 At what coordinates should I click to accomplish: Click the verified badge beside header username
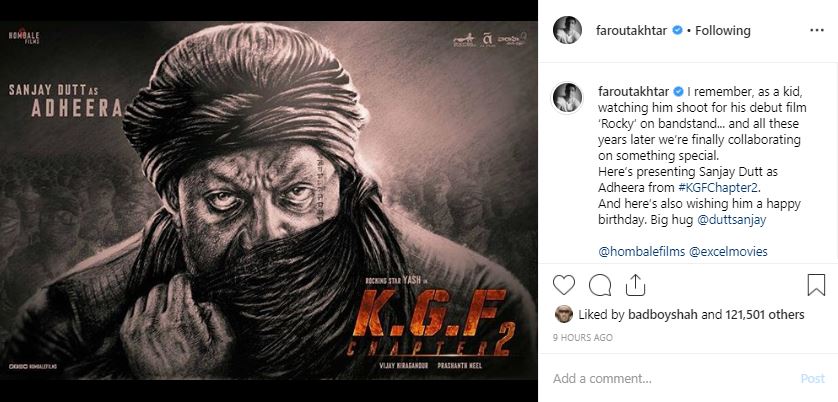click(x=678, y=31)
